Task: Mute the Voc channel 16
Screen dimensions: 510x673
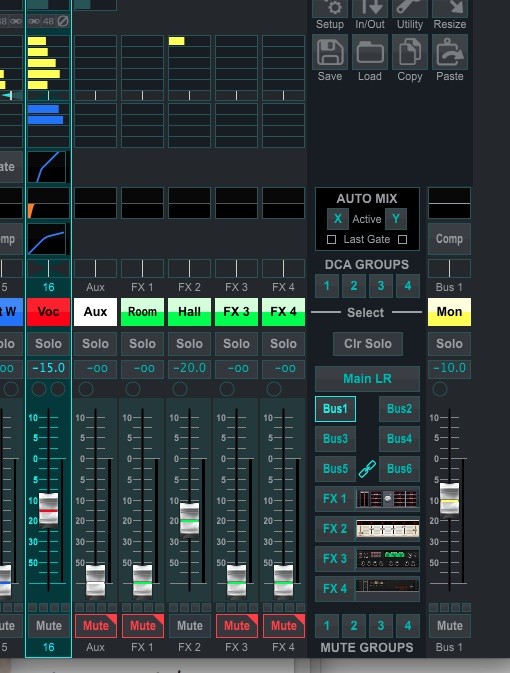Action: 49,626
